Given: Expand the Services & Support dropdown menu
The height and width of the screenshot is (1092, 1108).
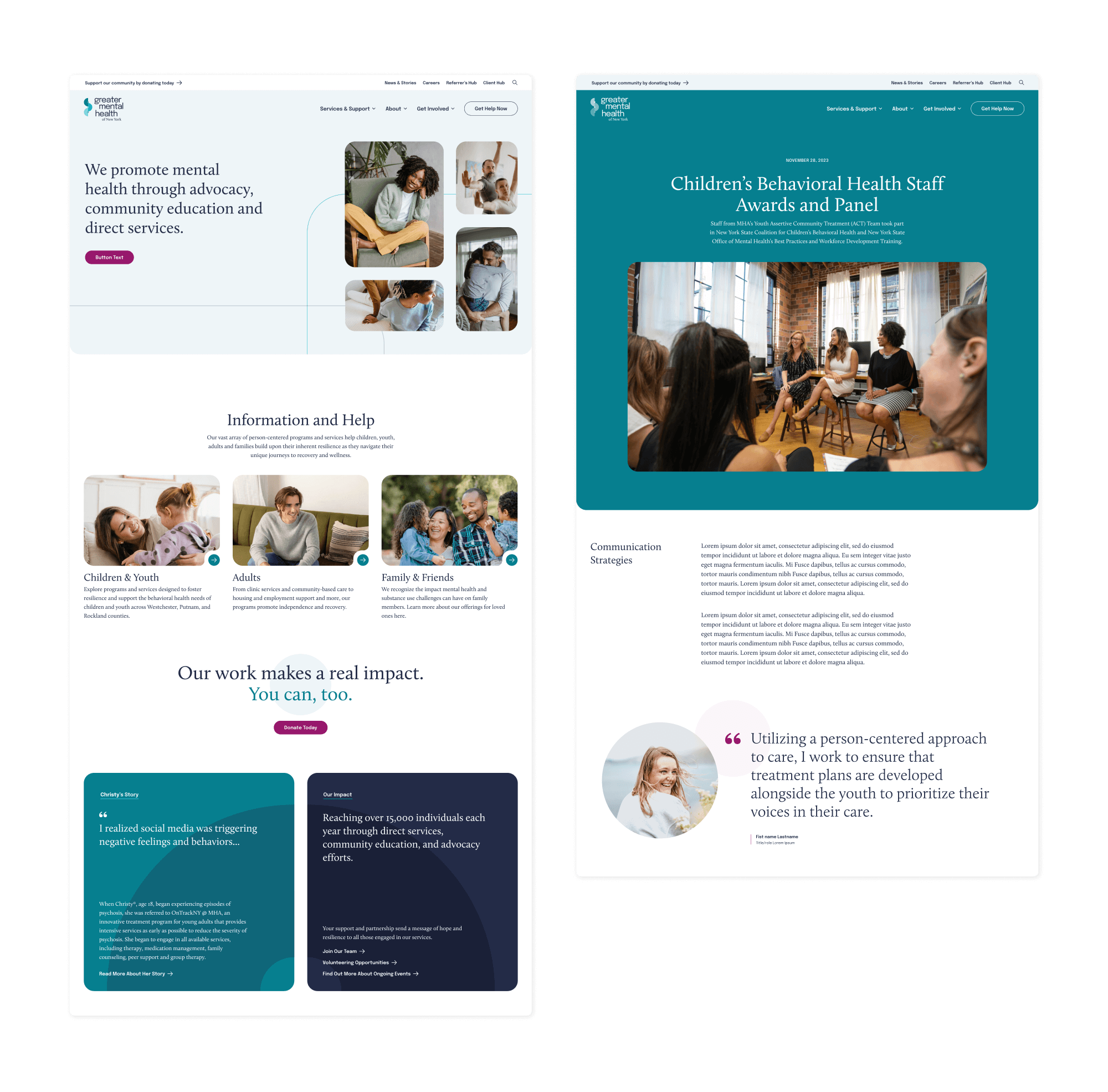Looking at the screenshot, I should [346, 108].
